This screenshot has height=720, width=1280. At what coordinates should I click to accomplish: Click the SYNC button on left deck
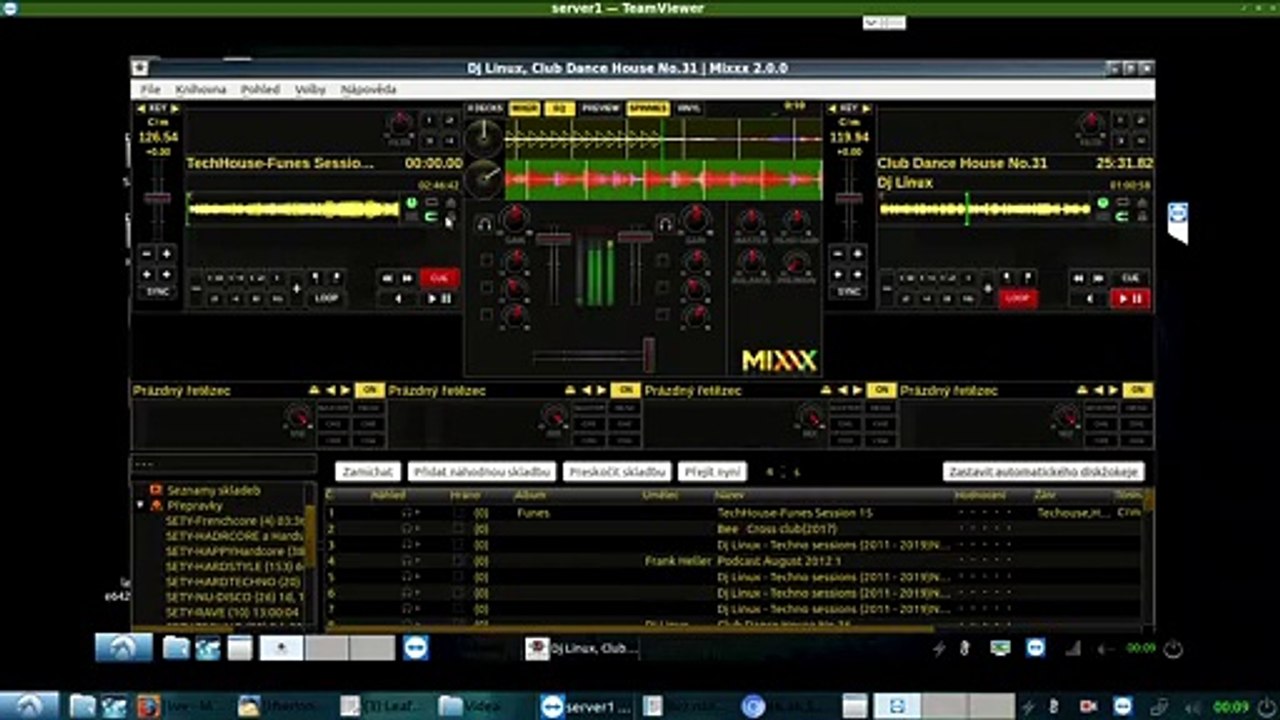(157, 292)
